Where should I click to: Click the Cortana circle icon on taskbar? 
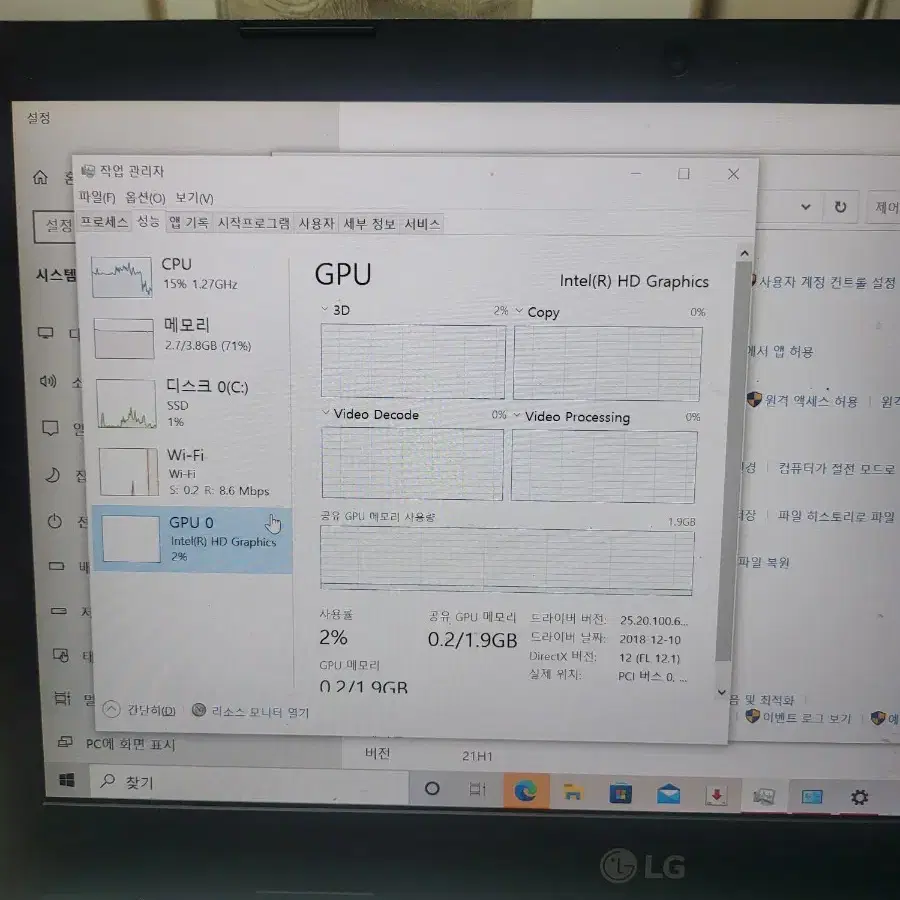(x=432, y=789)
